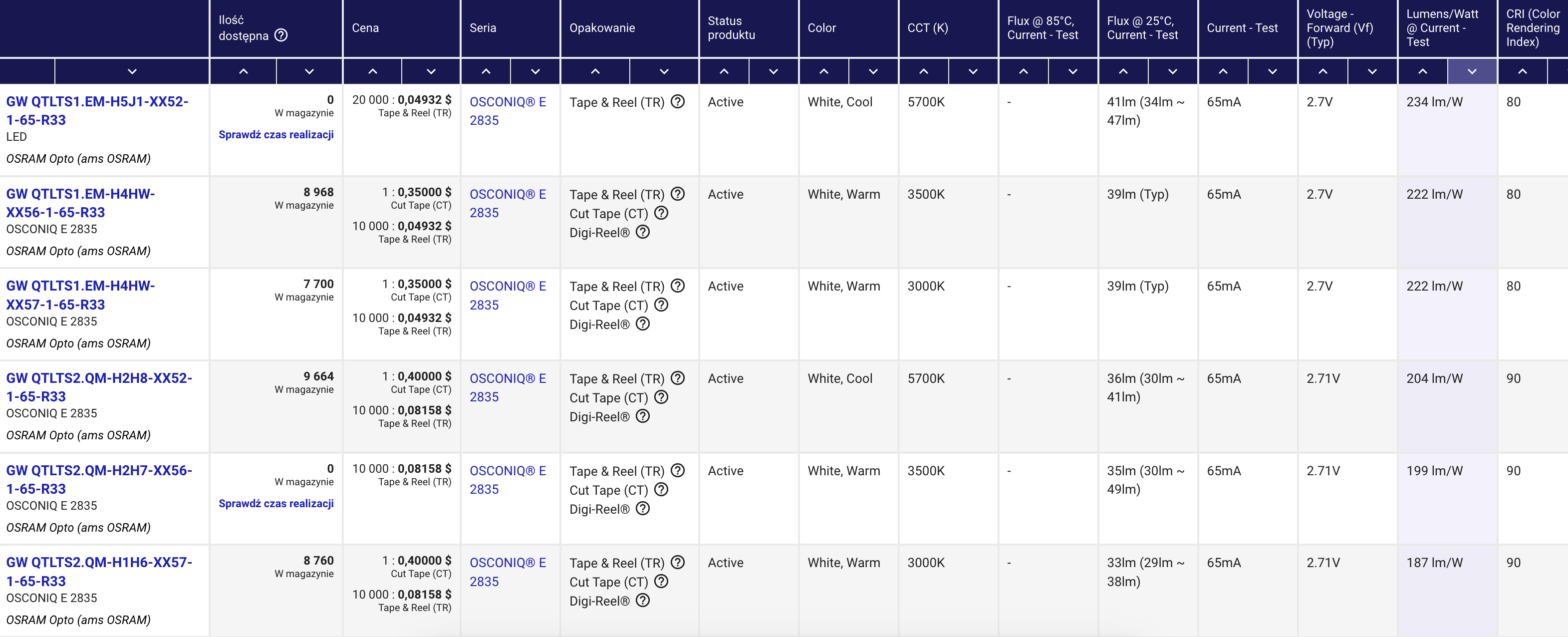The width and height of the screenshot is (1568, 637).
Task: Sort Current - Test column descending
Action: pos(1272,71)
